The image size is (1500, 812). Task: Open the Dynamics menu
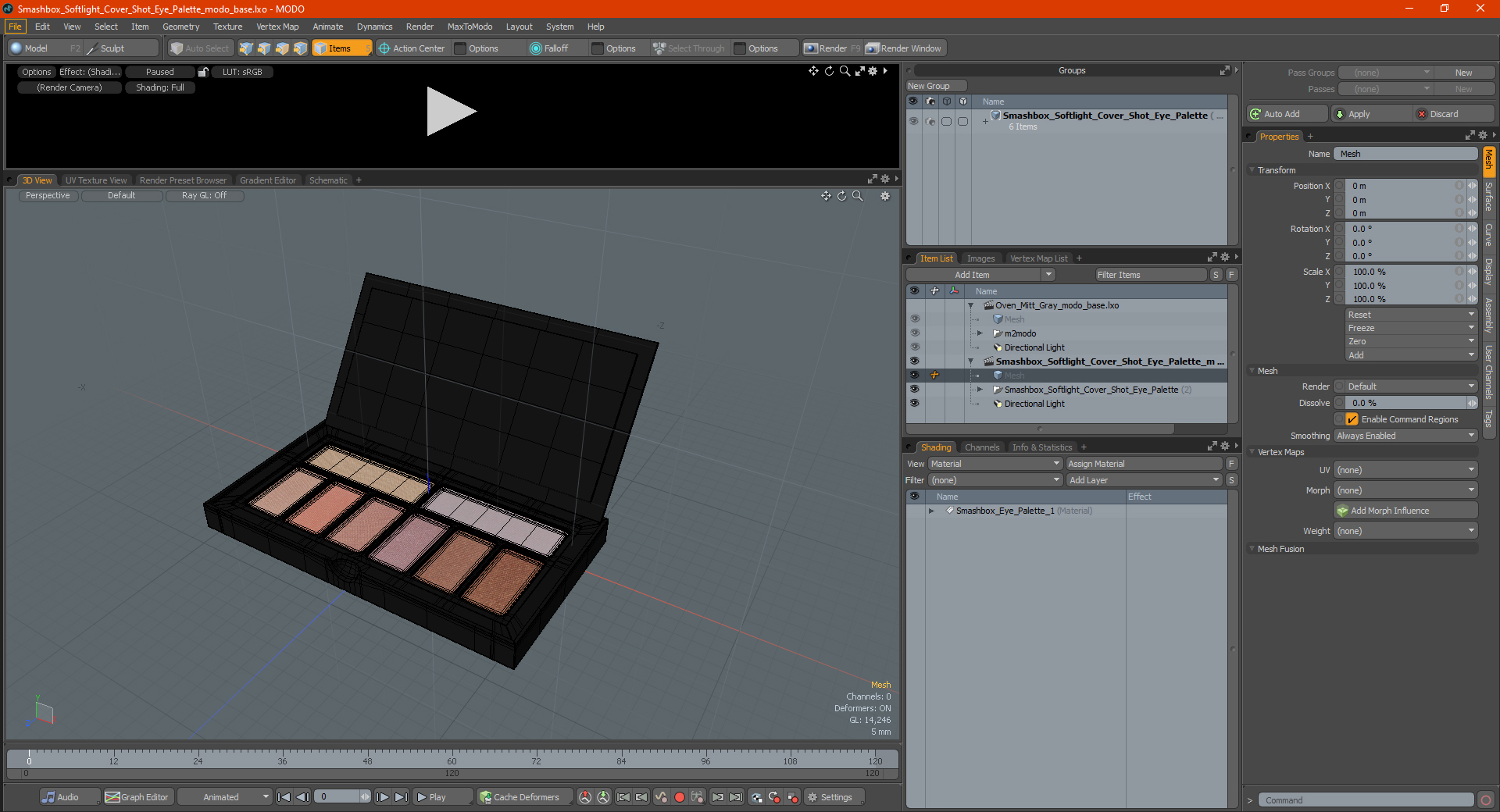375,27
